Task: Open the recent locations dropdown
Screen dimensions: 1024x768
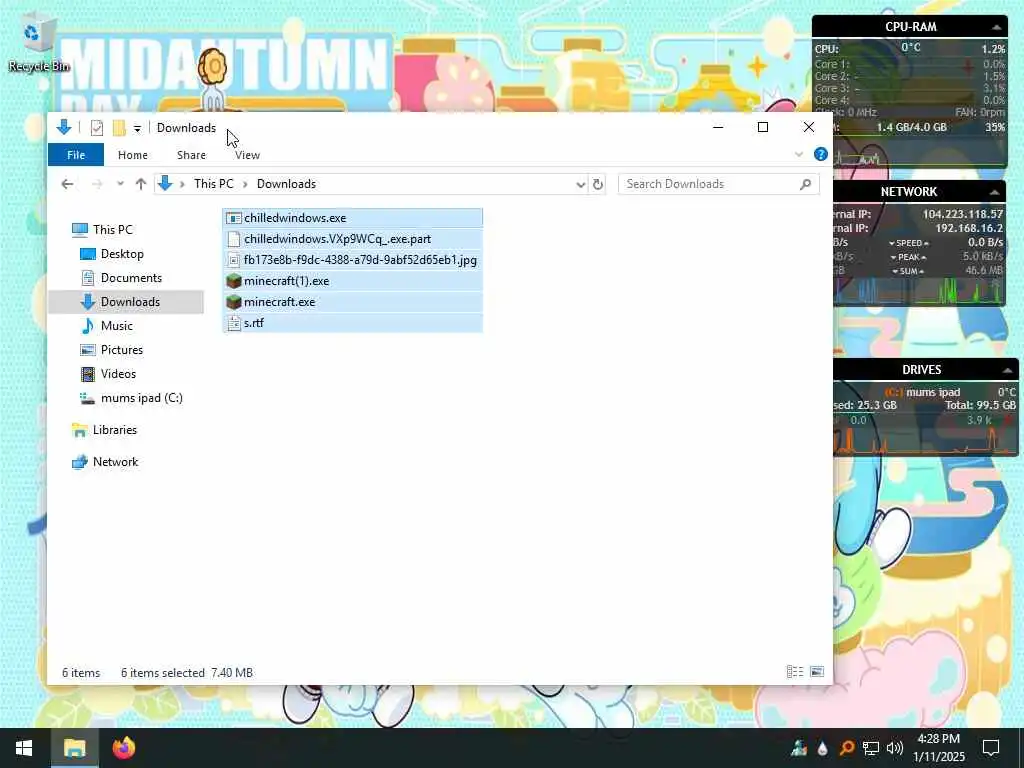Action: click(120, 184)
